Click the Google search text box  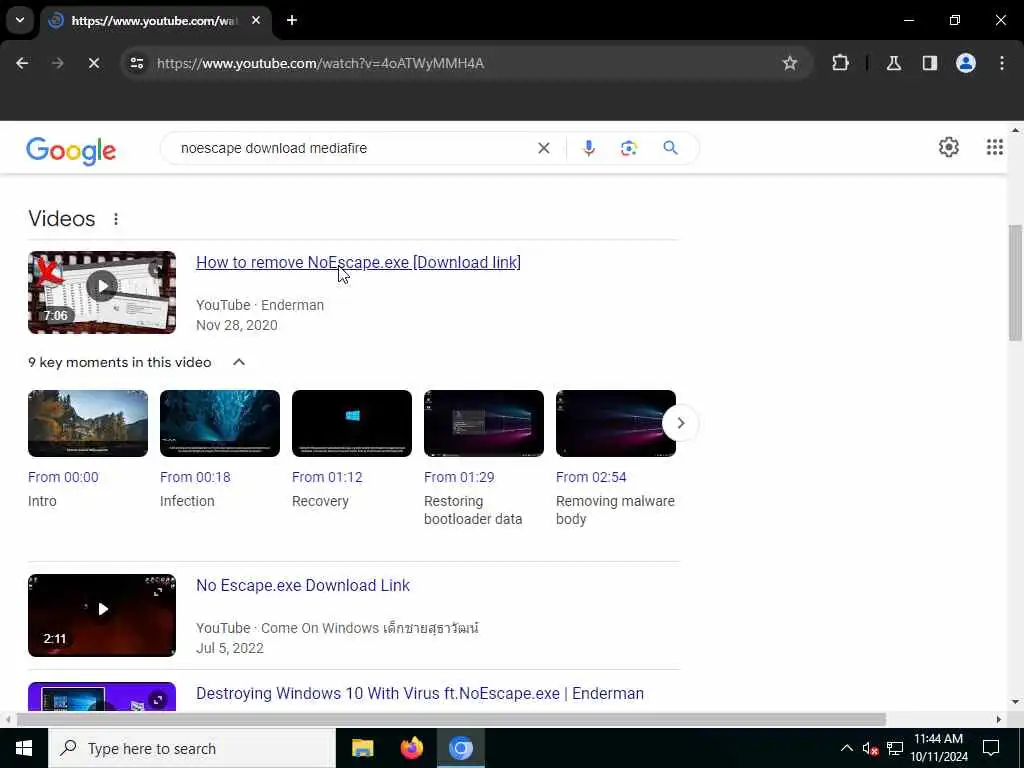353,148
